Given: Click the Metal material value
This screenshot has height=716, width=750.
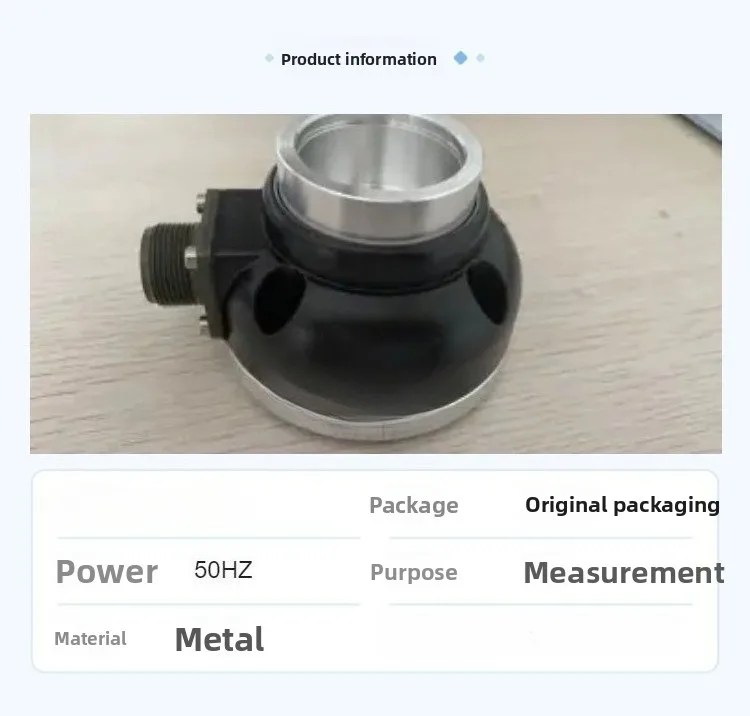Looking at the screenshot, I should [x=220, y=639].
